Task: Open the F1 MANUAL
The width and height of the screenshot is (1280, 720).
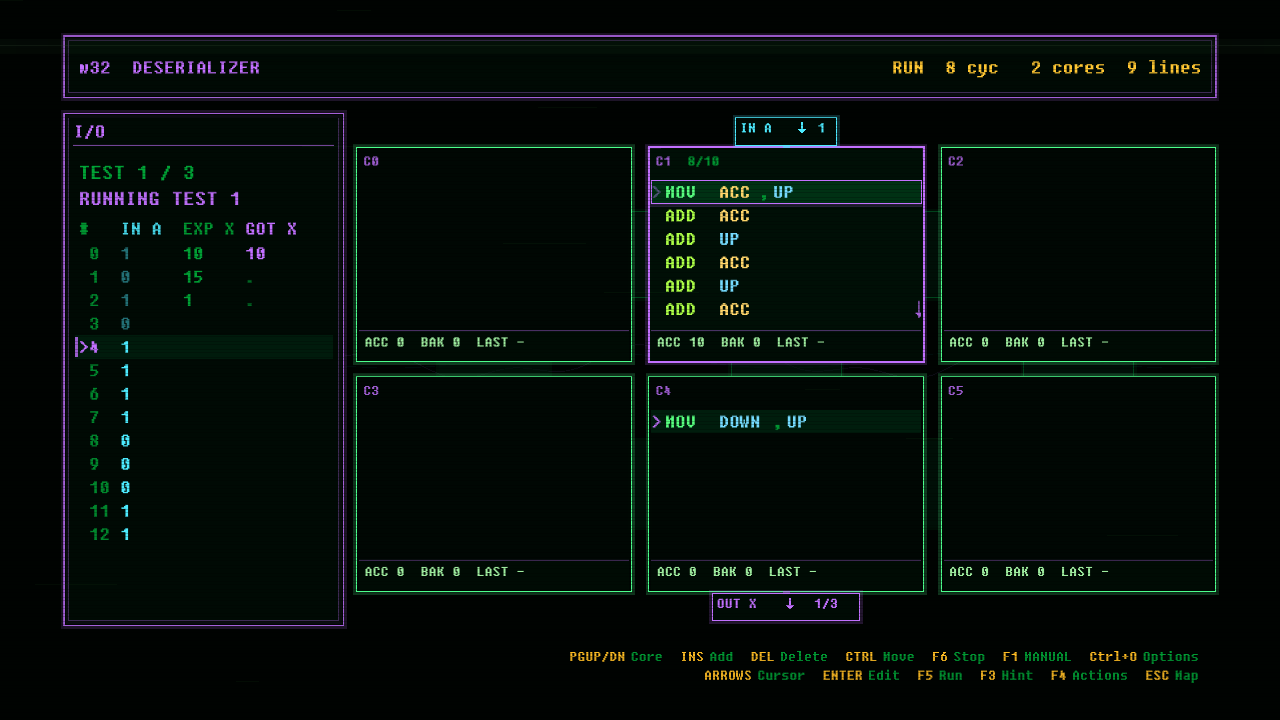Action: coord(1036,657)
